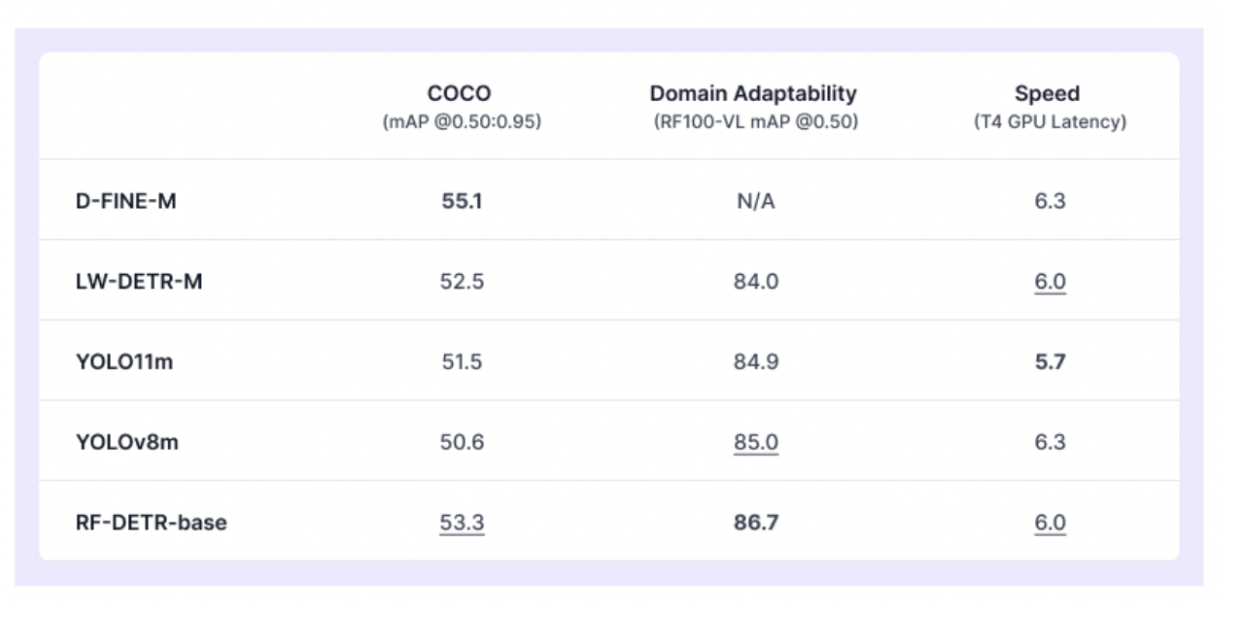Click the Speed column header
1234x632 pixels.
pos(1048,94)
